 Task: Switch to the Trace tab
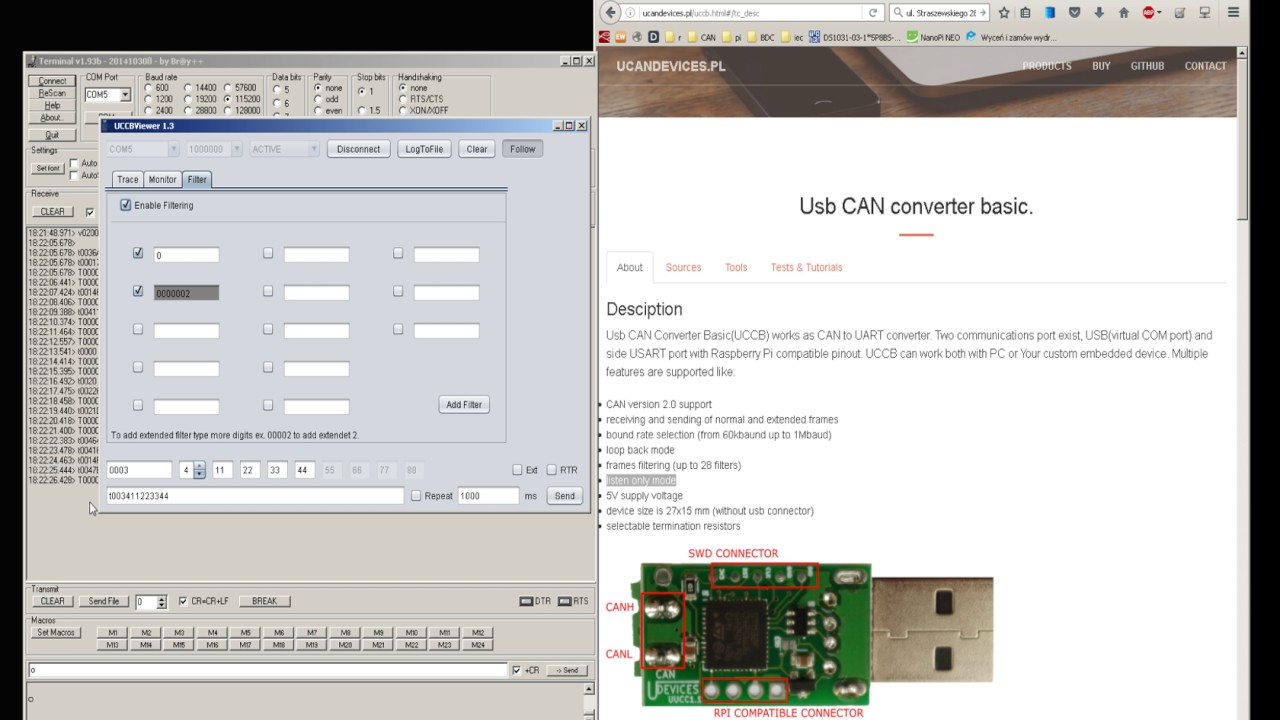tap(127, 180)
